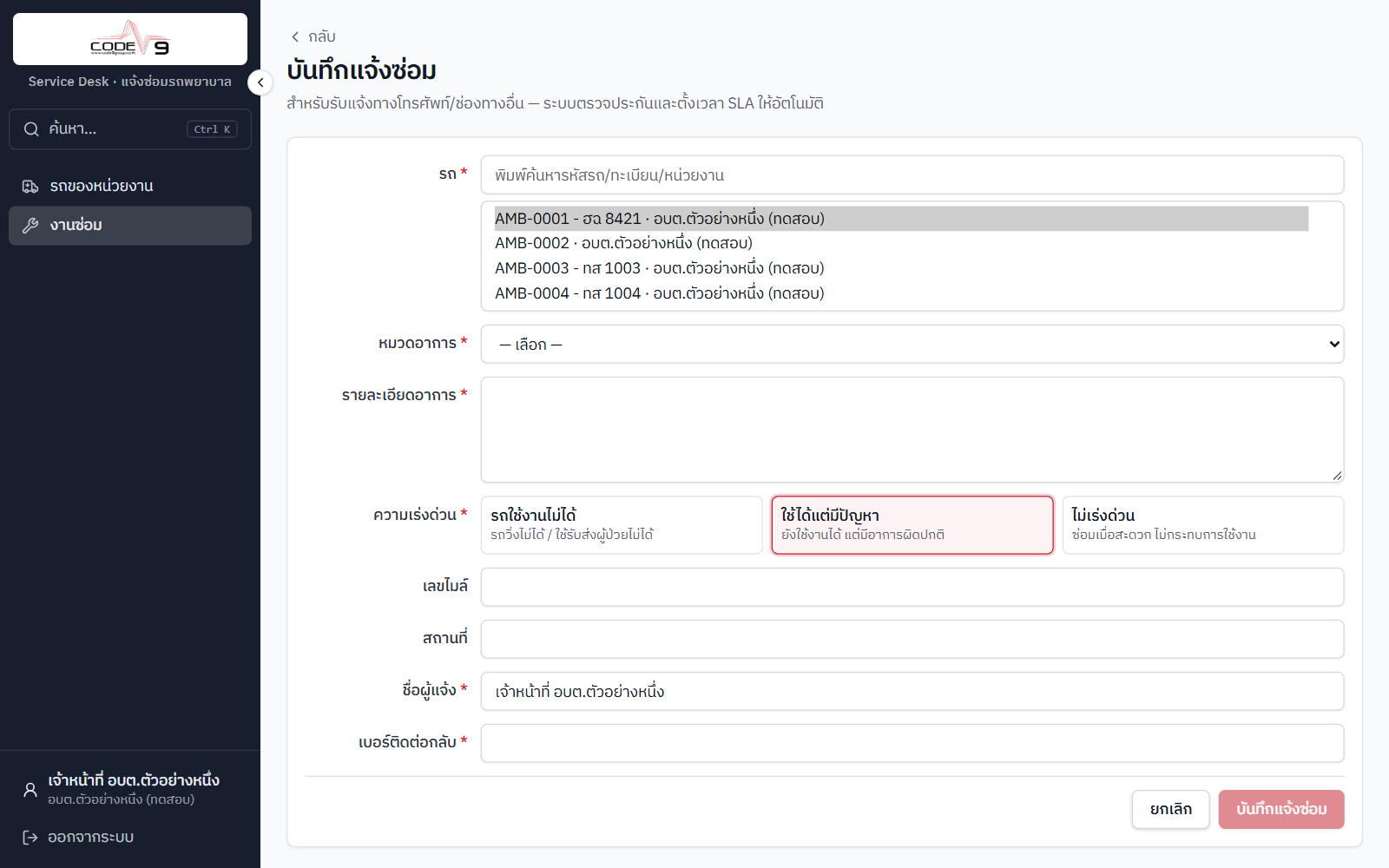The width and height of the screenshot is (1389, 868).
Task: Click the ชื่อผู้แจ้ง input field
Action: (912, 692)
